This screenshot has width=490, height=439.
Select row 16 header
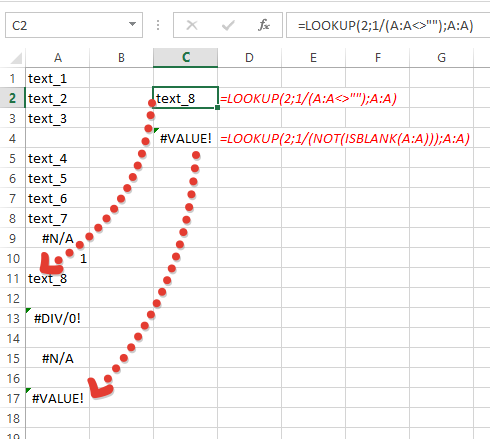13,378
